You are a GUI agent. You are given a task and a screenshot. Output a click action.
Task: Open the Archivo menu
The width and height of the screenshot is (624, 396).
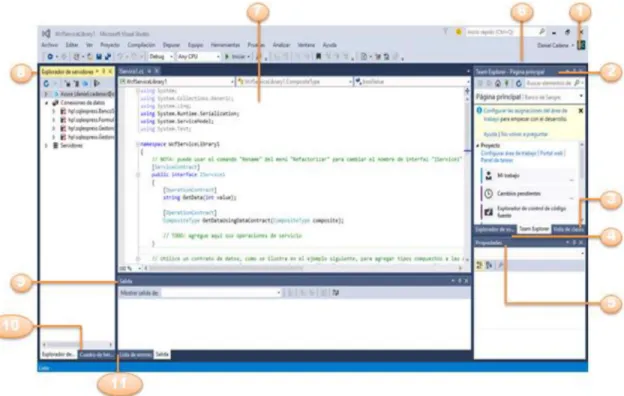coord(50,45)
